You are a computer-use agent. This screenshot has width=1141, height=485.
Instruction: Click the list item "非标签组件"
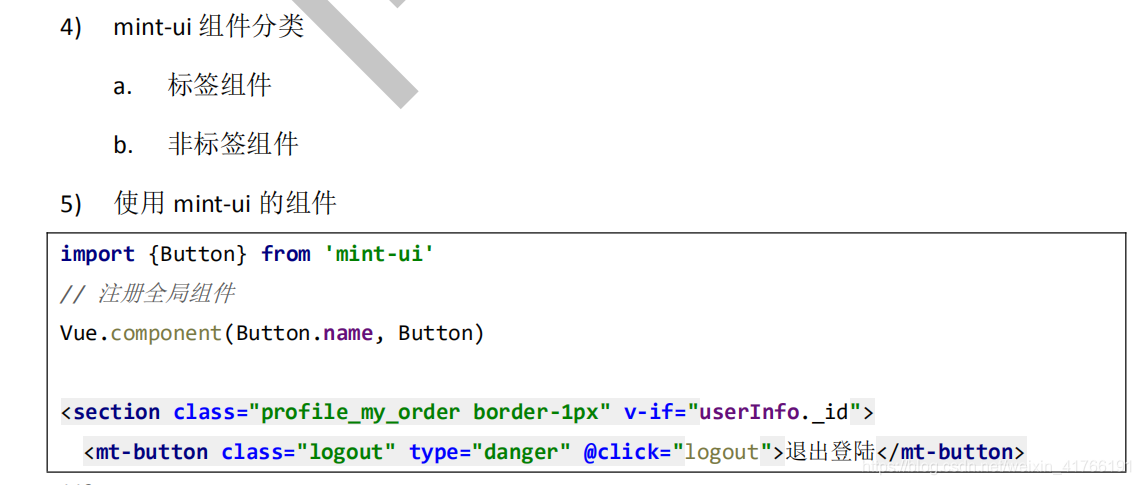tap(233, 145)
